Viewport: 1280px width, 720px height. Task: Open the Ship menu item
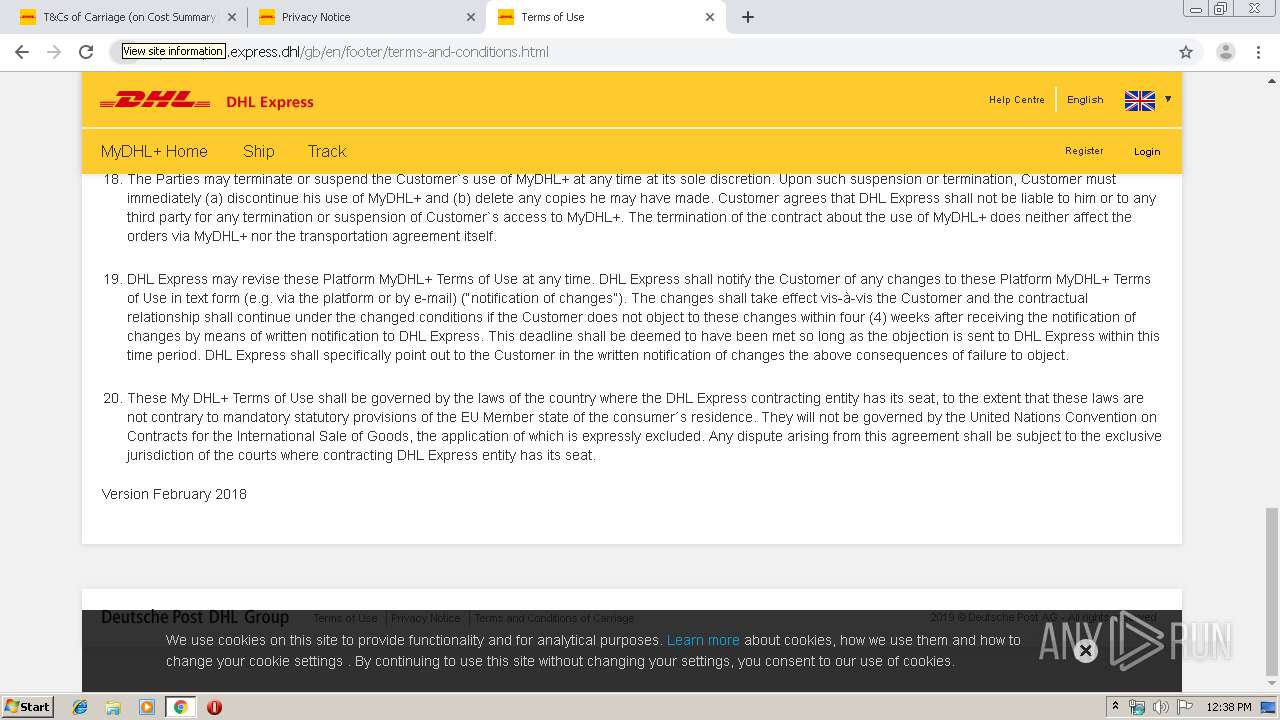pos(258,151)
